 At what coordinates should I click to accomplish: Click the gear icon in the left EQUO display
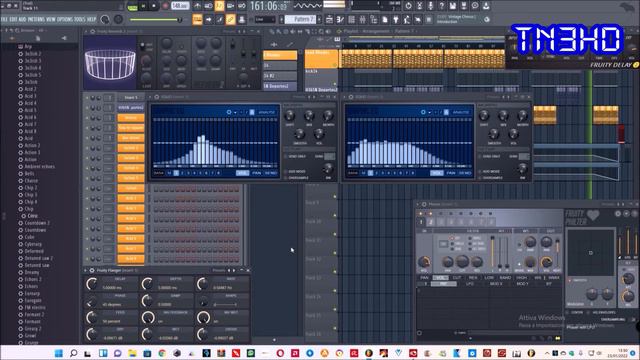(229, 112)
